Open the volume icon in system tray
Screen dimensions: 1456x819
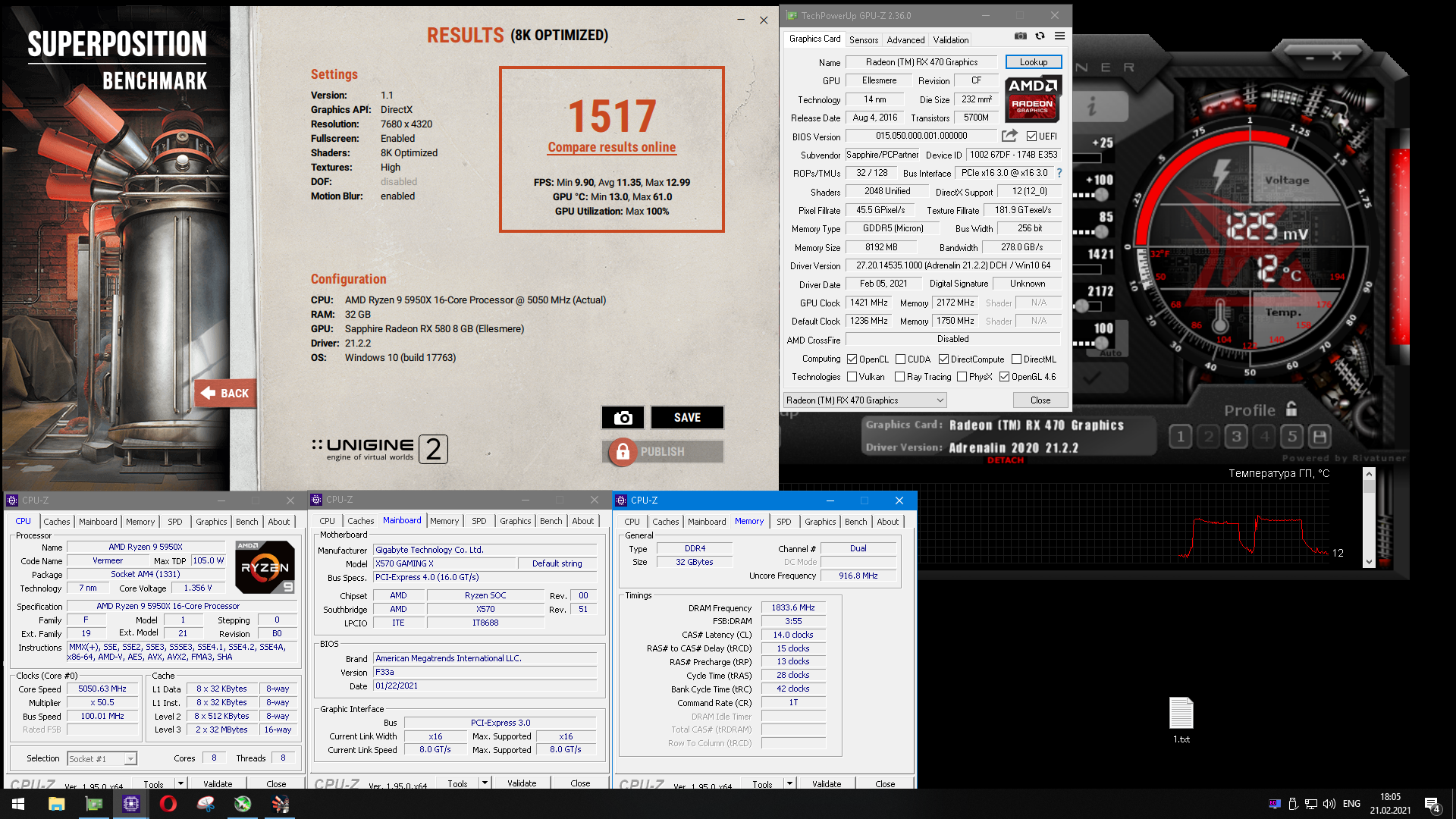(1329, 804)
